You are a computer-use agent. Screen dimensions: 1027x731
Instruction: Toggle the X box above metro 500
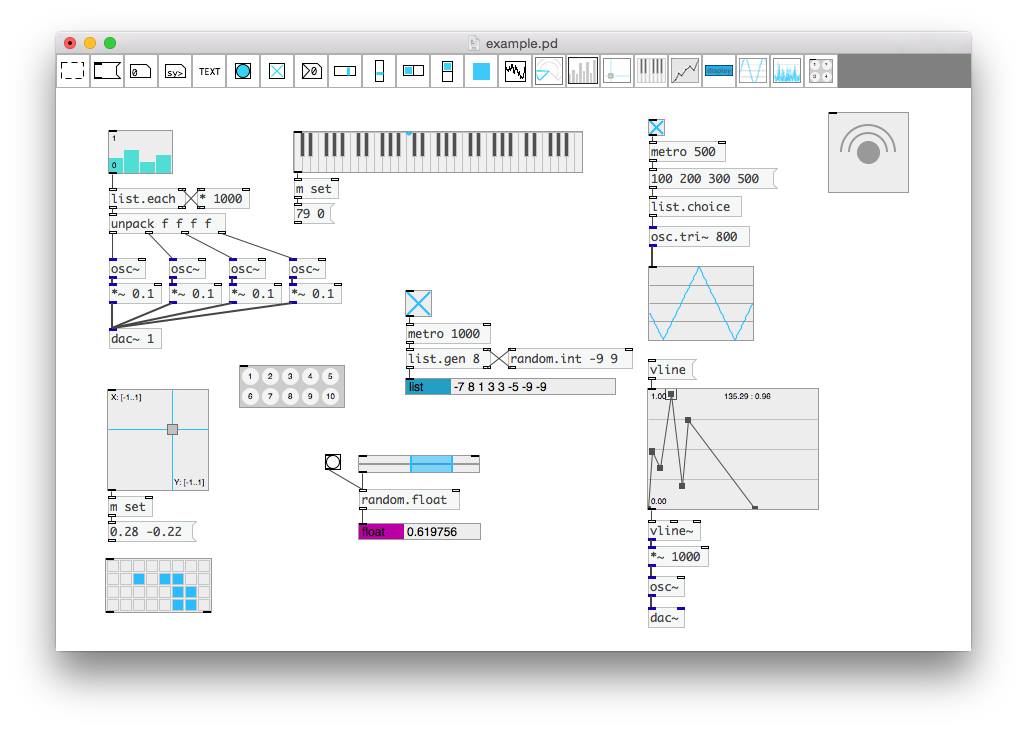(x=656, y=128)
